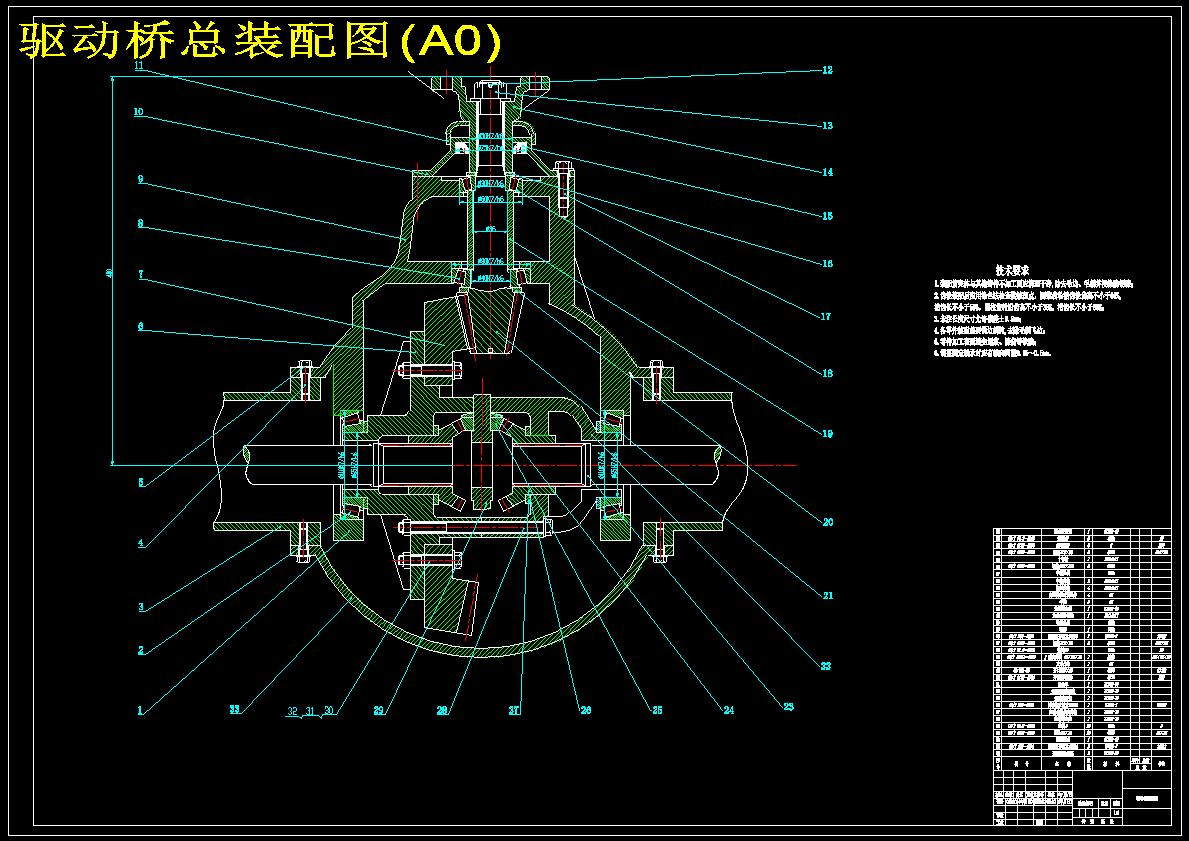Click part label 4
Screen dimensions: 1189x841
click(141, 543)
